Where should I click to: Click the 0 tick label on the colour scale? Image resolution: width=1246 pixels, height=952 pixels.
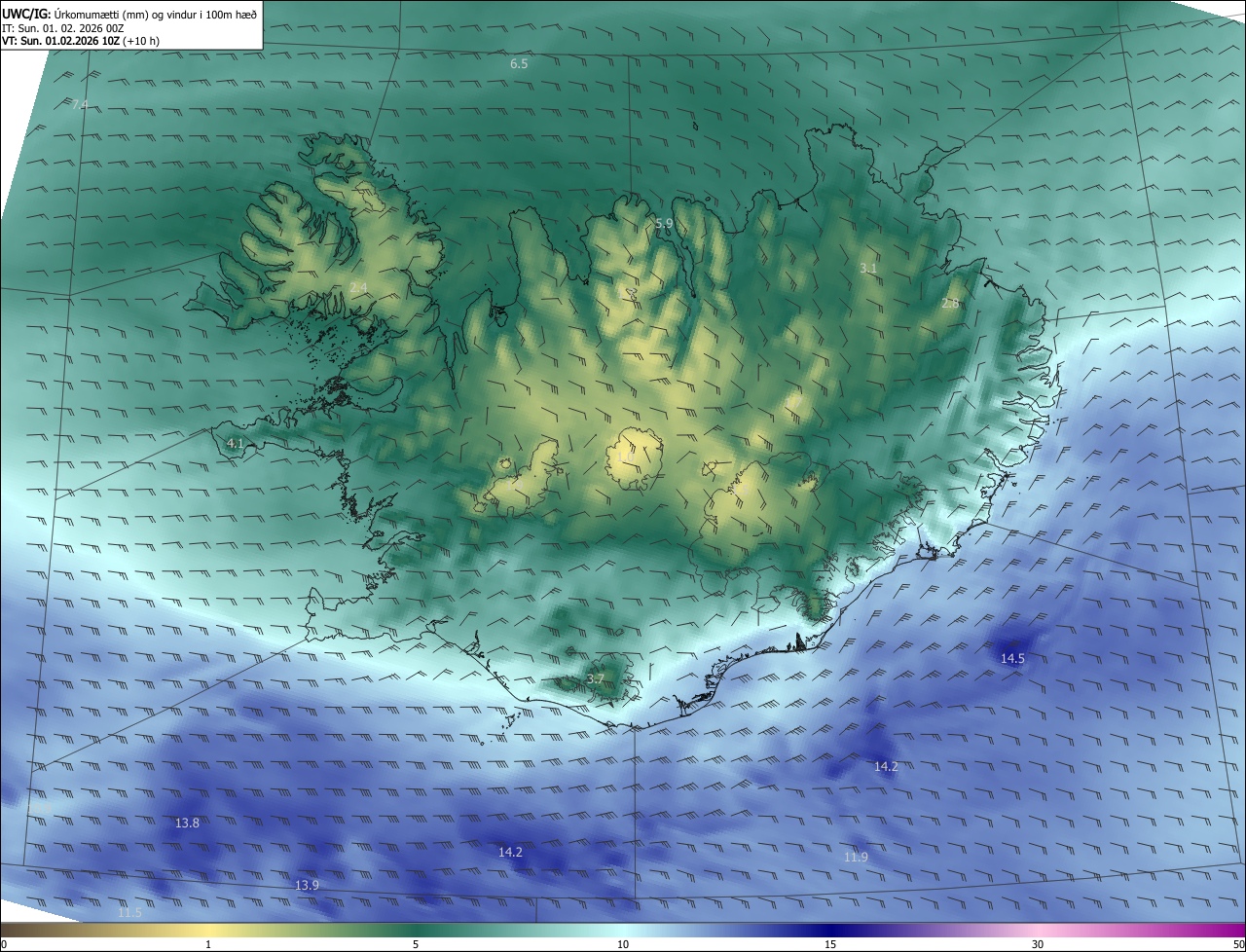pyautogui.click(x=4, y=945)
